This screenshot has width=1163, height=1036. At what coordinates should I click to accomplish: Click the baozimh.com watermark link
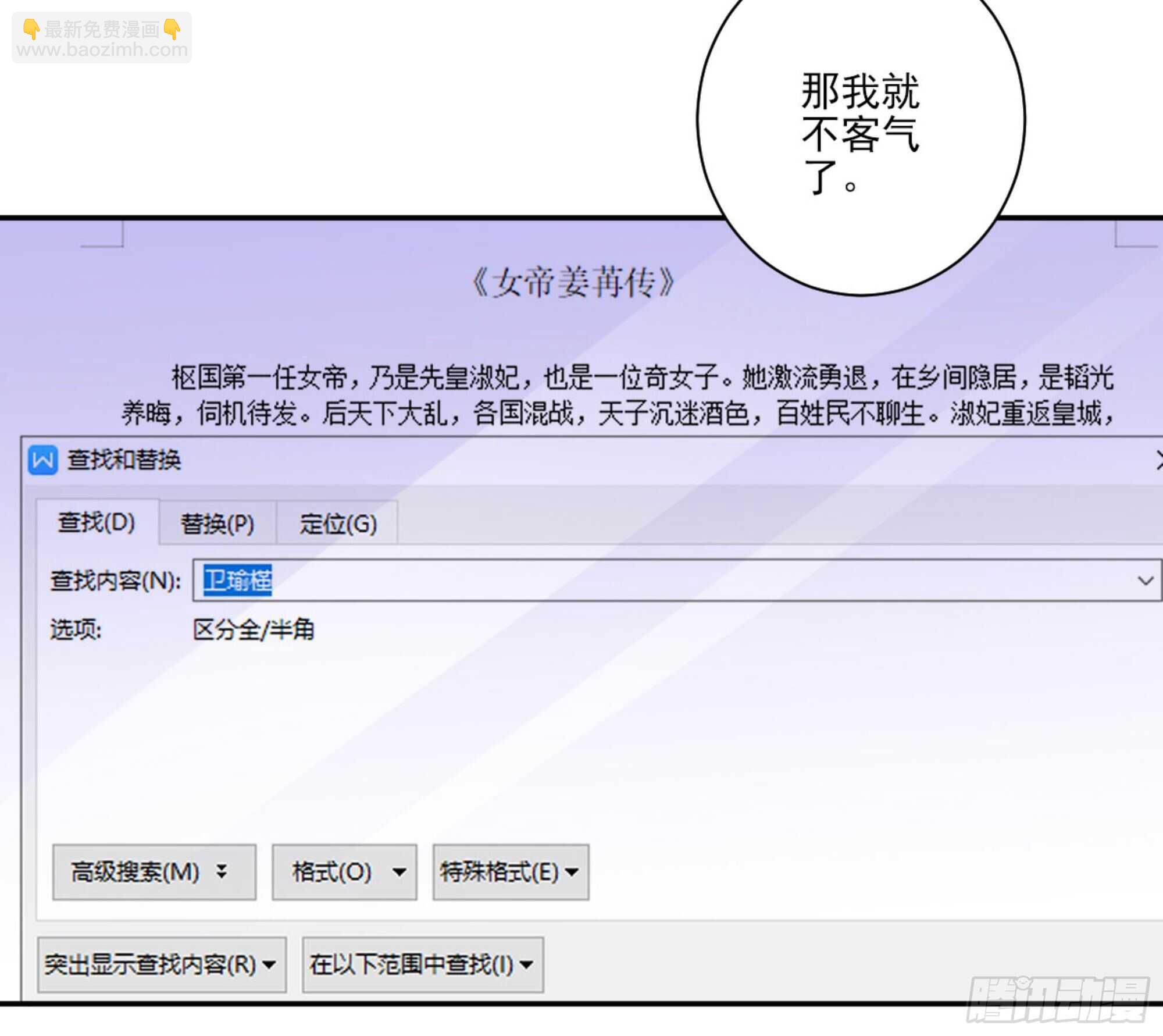pyautogui.click(x=102, y=49)
